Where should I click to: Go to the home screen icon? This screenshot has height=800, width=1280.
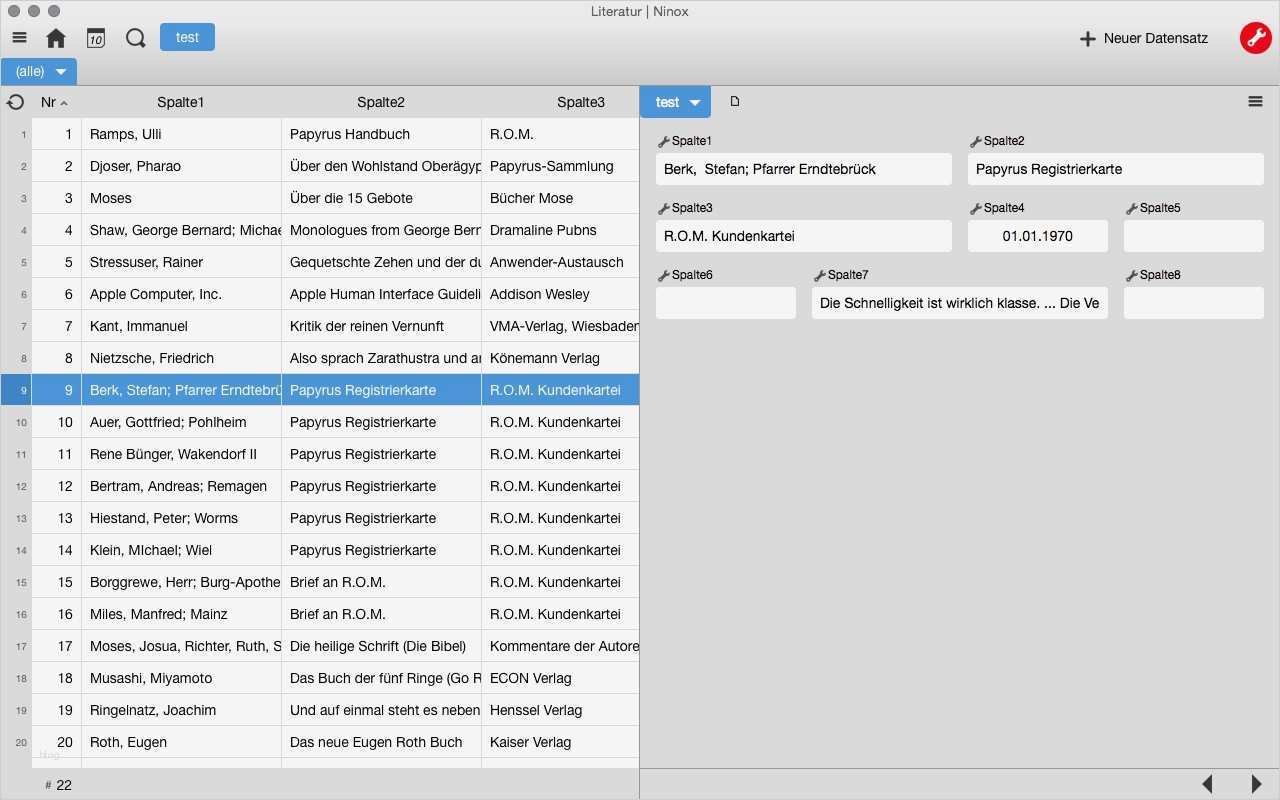point(56,38)
